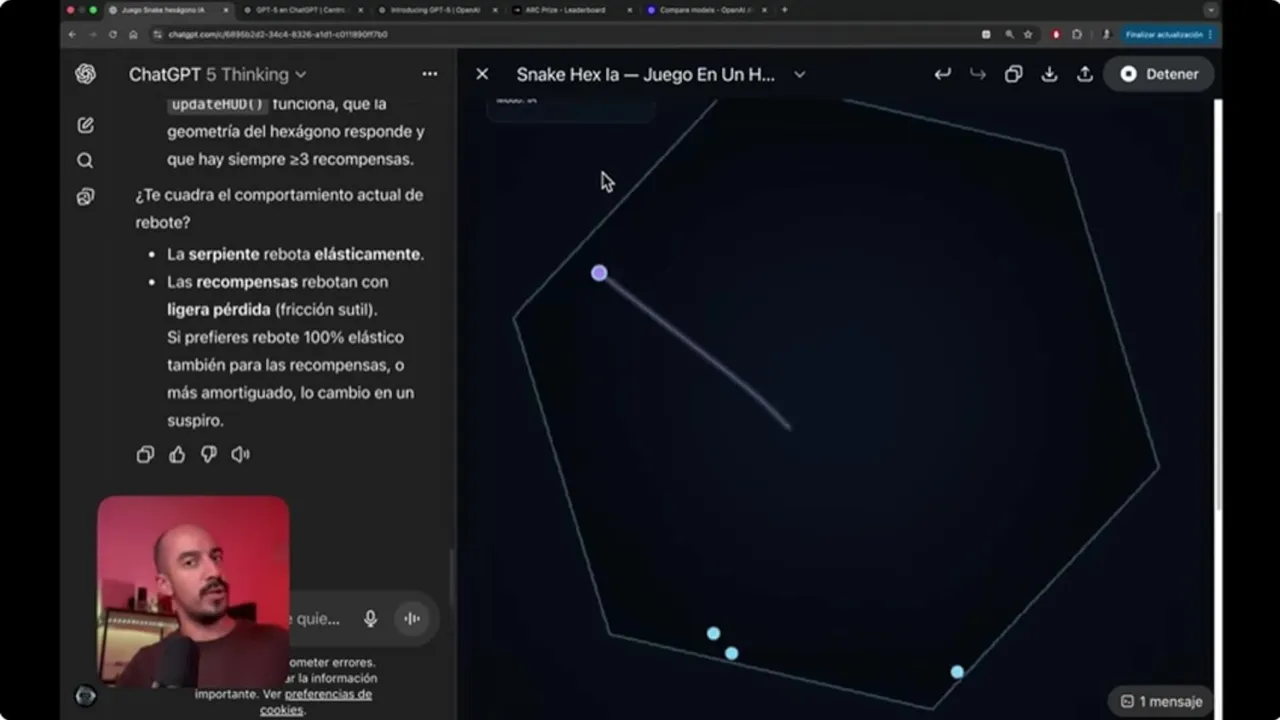This screenshot has height=720, width=1280.
Task: Click the updateHUD() code snippet text
Action: 217,104
